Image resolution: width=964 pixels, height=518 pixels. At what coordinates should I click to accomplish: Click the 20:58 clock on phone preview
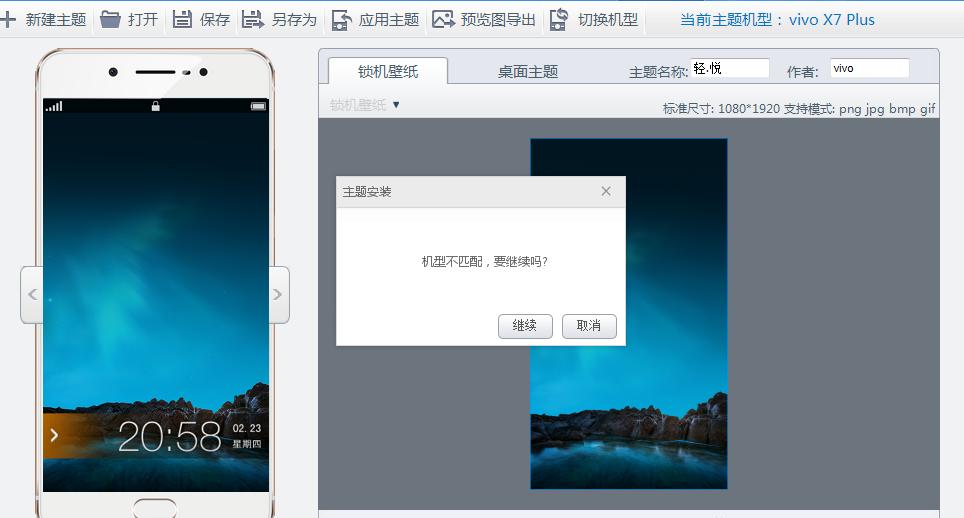click(x=170, y=437)
